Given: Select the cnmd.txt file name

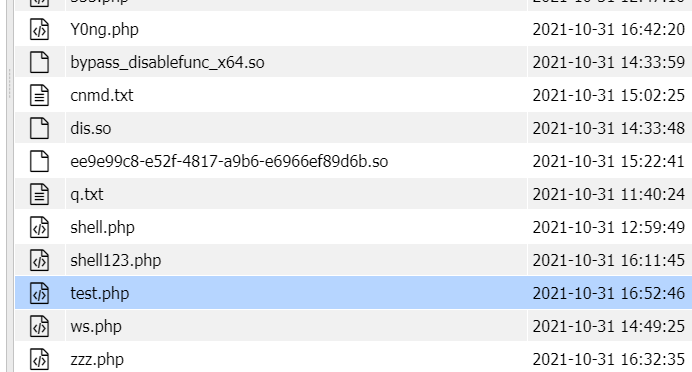Looking at the screenshot, I should (102, 95).
